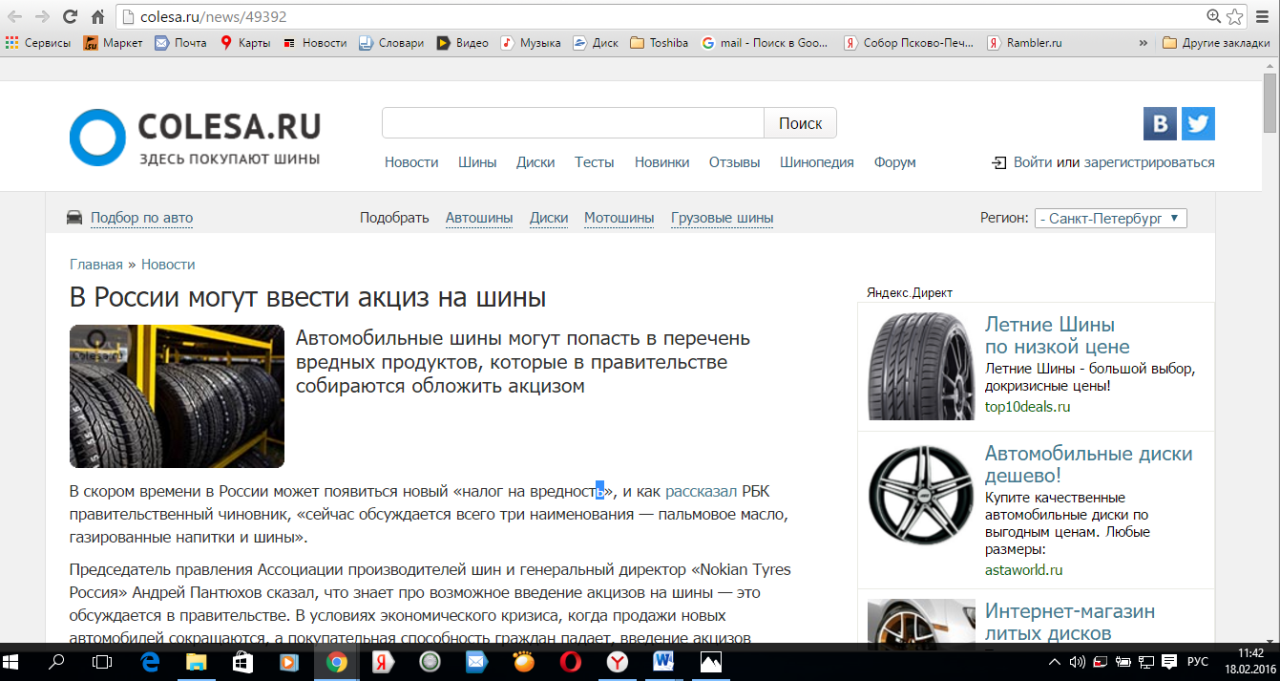
Task: Open the Маркет bookmark
Action: tap(113, 43)
